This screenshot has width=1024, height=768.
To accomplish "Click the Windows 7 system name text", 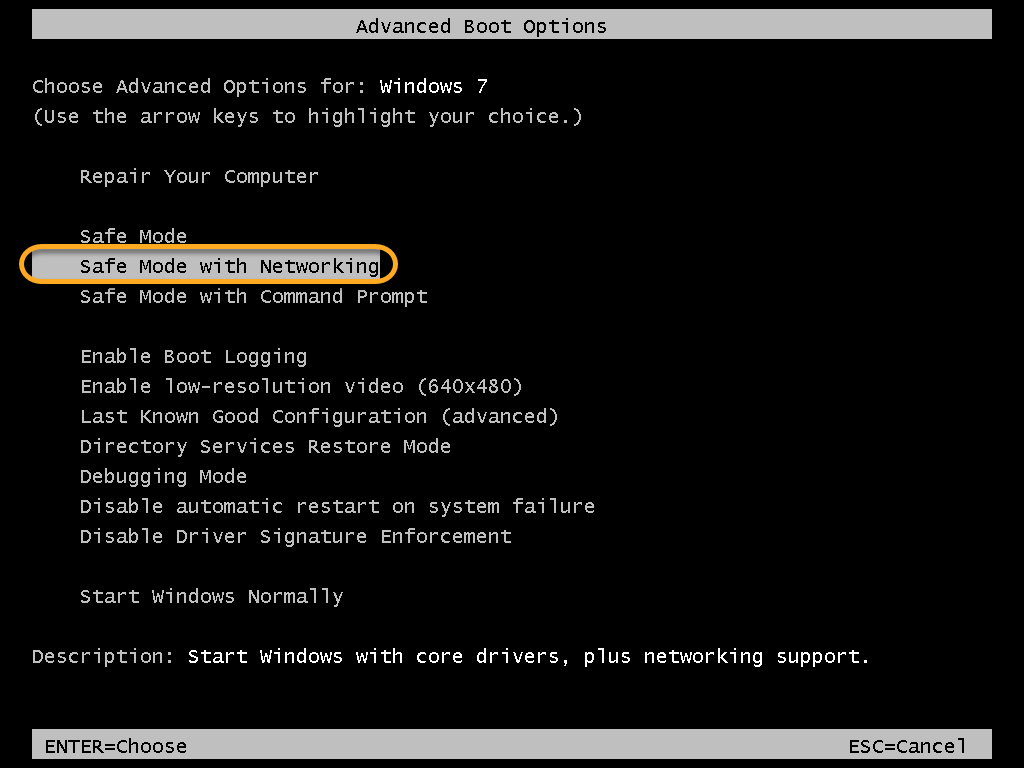I will [434, 86].
